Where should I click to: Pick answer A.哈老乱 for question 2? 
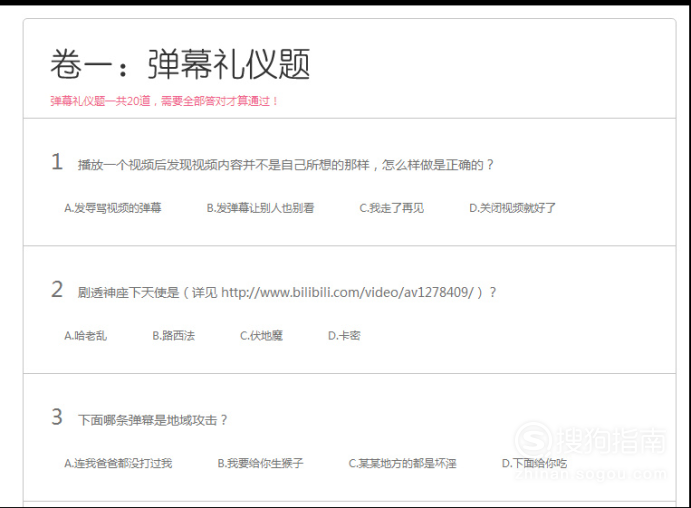85,336
